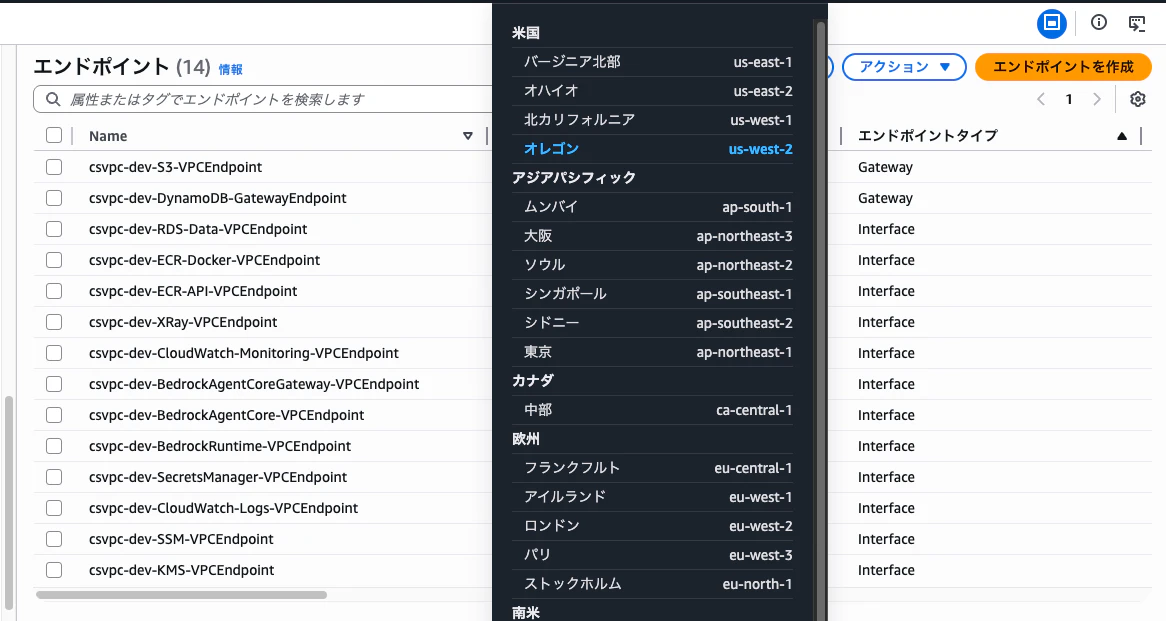Click csvpc-dev-BedrockAgentCore-VPCEndpoint name
Image resolution: width=1166 pixels, height=621 pixels.
point(226,415)
